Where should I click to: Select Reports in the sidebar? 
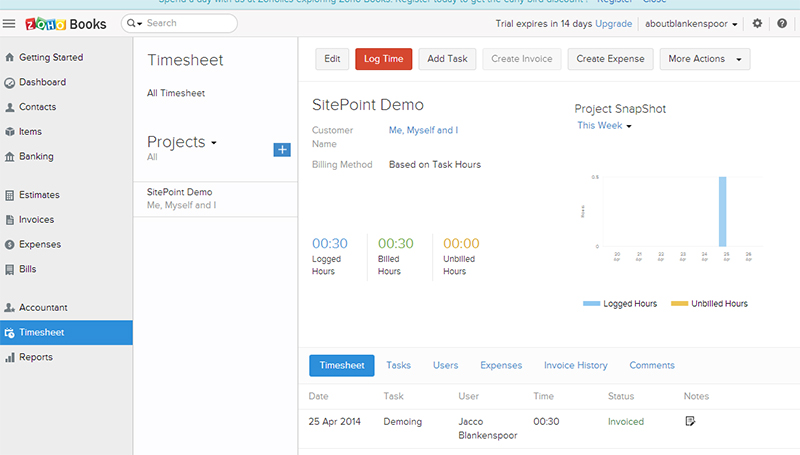(x=36, y=357)
